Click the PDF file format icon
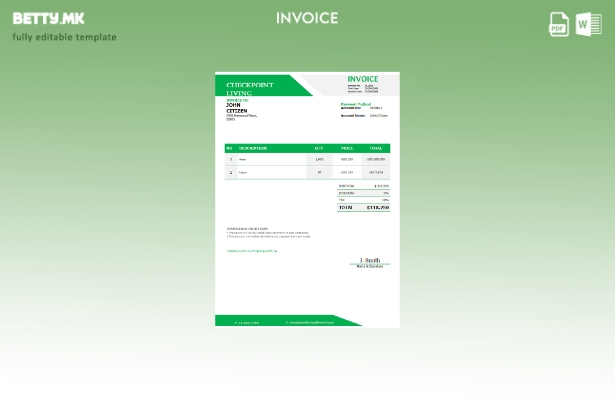The image size is (615, 400). pyautogui.click(x=559, y=24)
